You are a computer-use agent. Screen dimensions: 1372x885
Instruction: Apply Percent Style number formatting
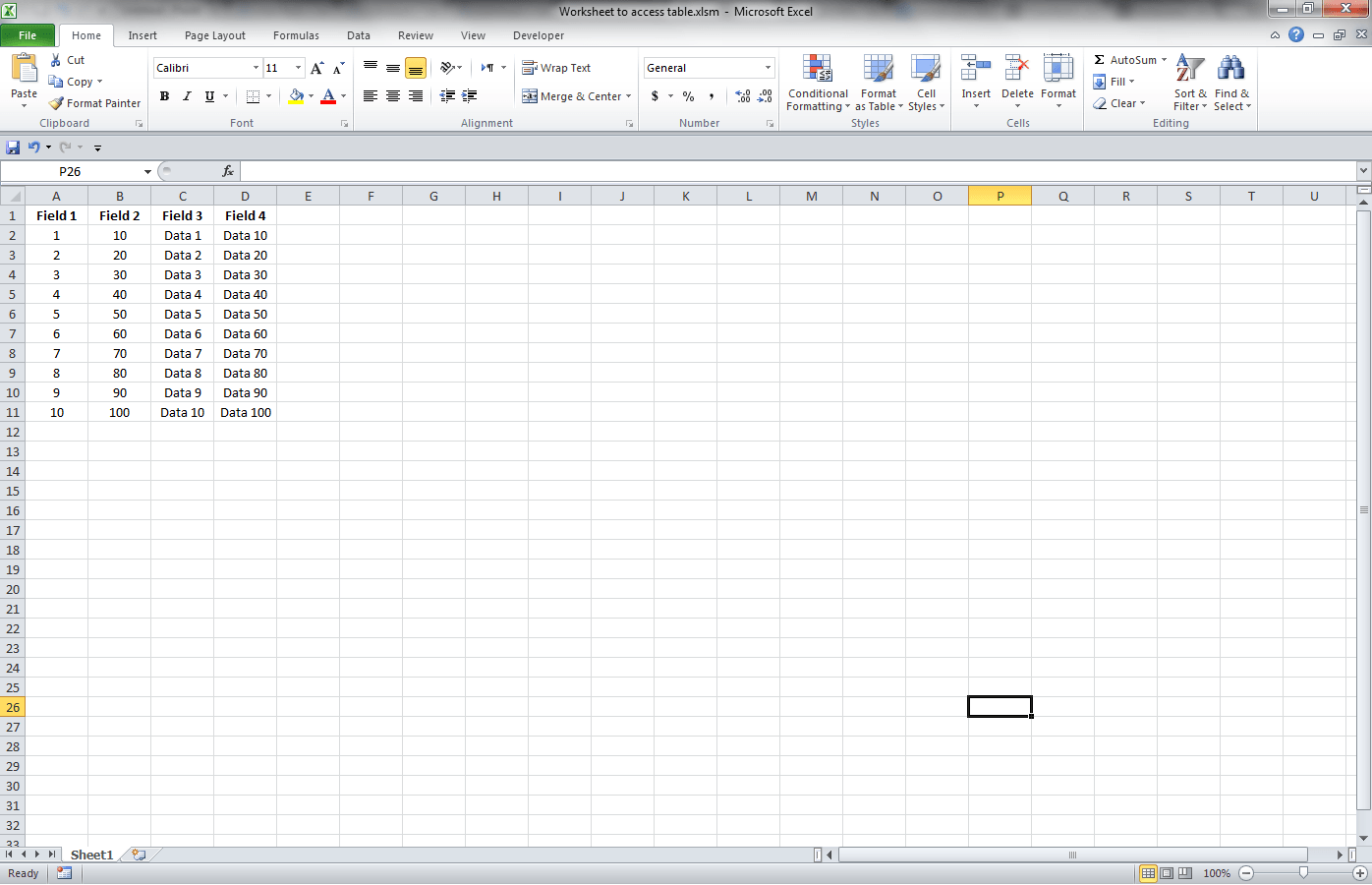coord(688,96)
